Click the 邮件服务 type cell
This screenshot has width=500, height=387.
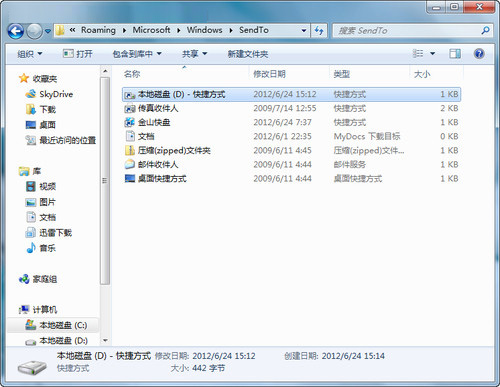pos(350,164)
